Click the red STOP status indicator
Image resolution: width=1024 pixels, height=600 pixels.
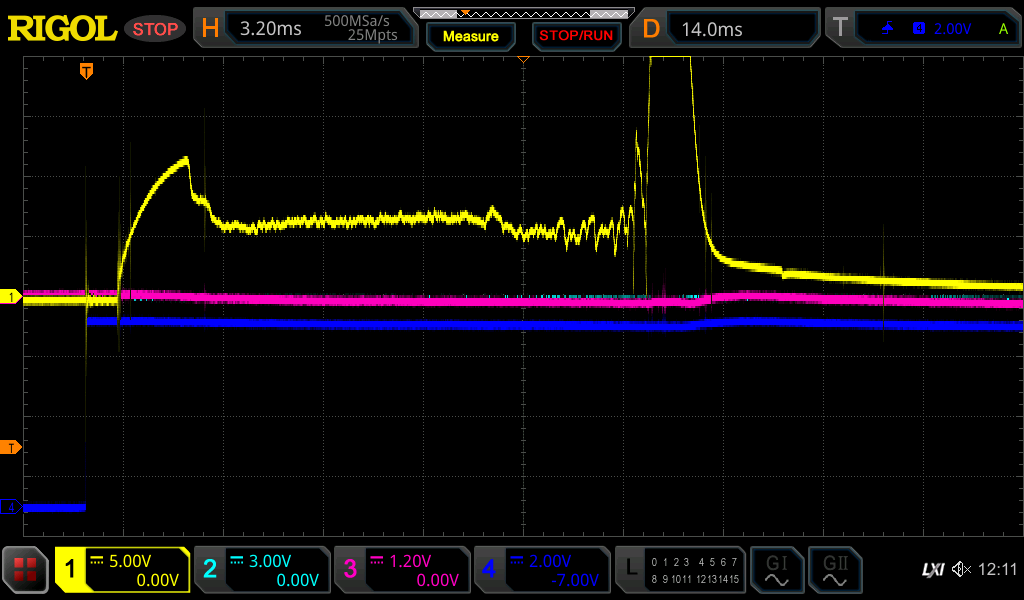pyautogui.click(x=155, y=29)
